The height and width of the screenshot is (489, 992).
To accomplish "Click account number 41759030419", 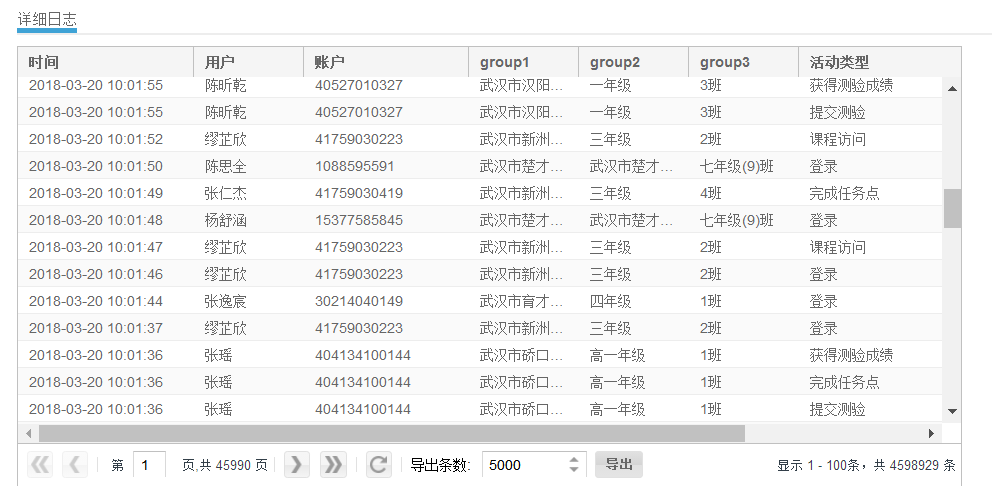I will (359, 194).
